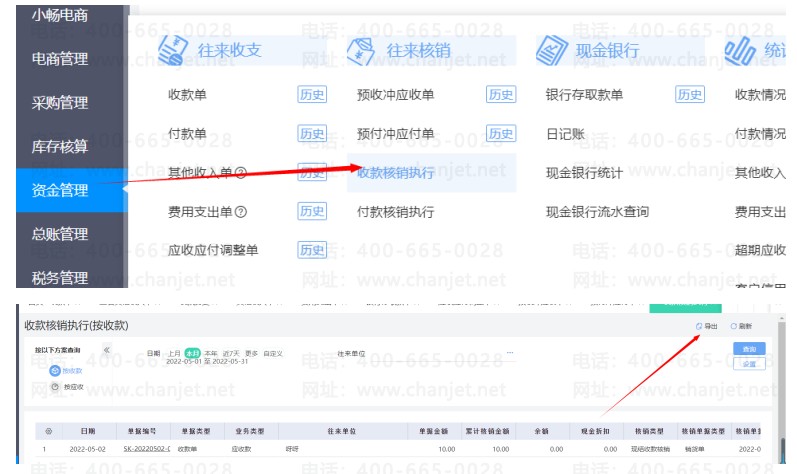Click the 按收款 scheme icon

coord(55,371)
